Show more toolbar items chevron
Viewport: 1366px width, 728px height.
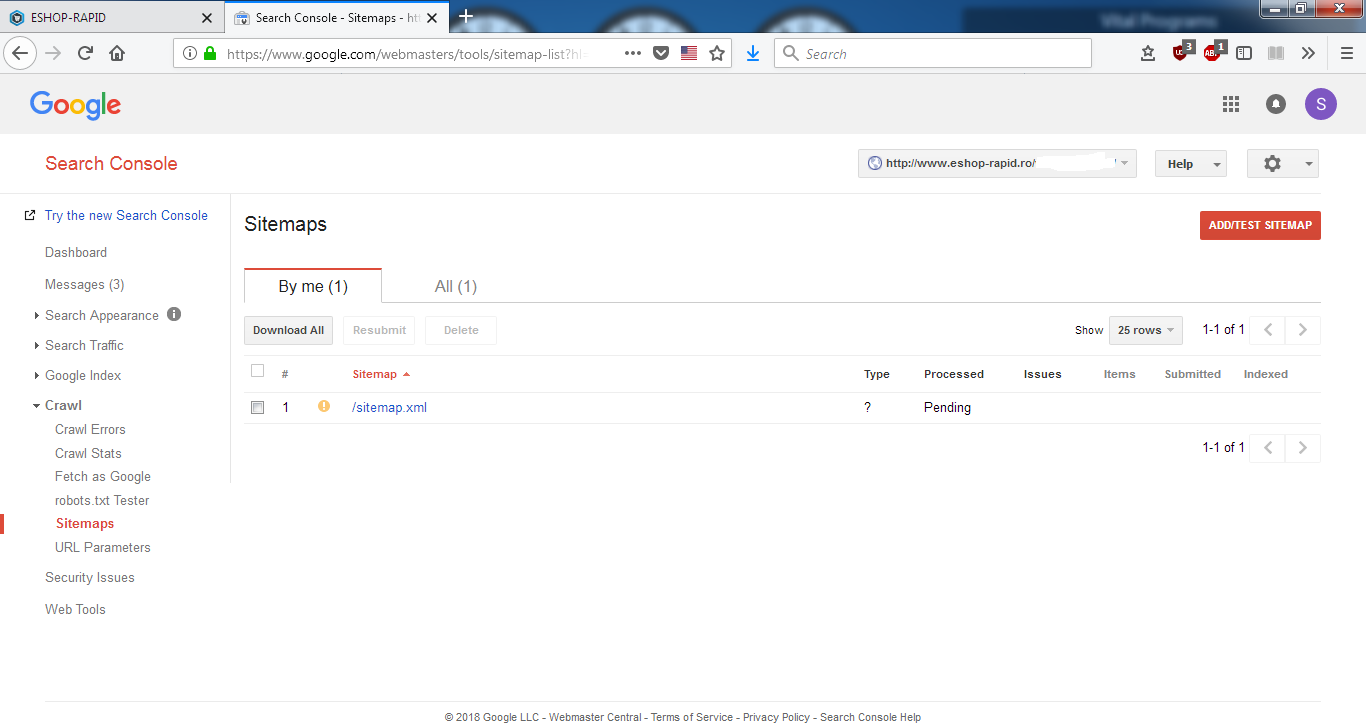[x=1308, y=54]
